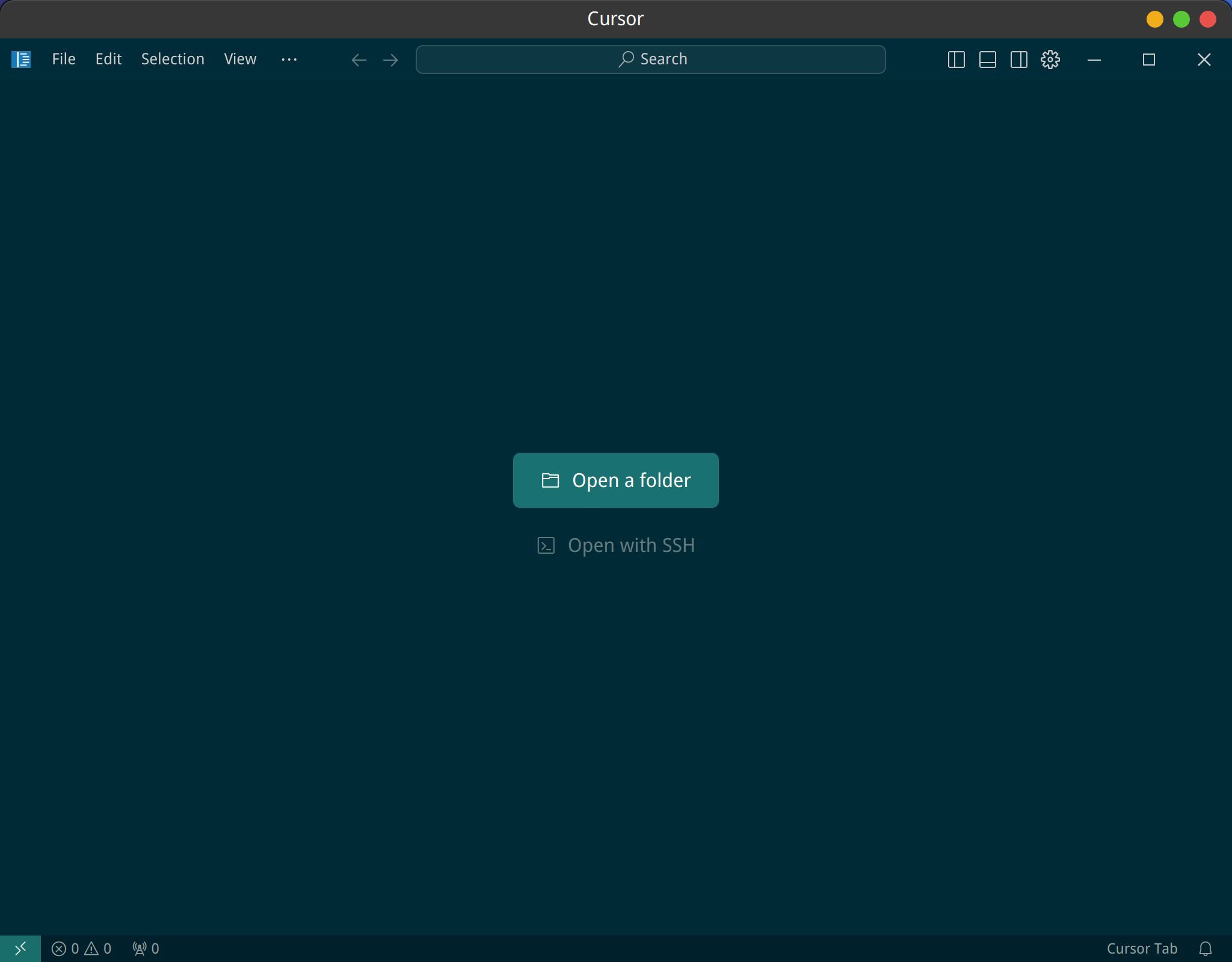Screen dimensions: 1232x962
Task: Toggle the bottom panel layout icon
Action: click(987, 60)
